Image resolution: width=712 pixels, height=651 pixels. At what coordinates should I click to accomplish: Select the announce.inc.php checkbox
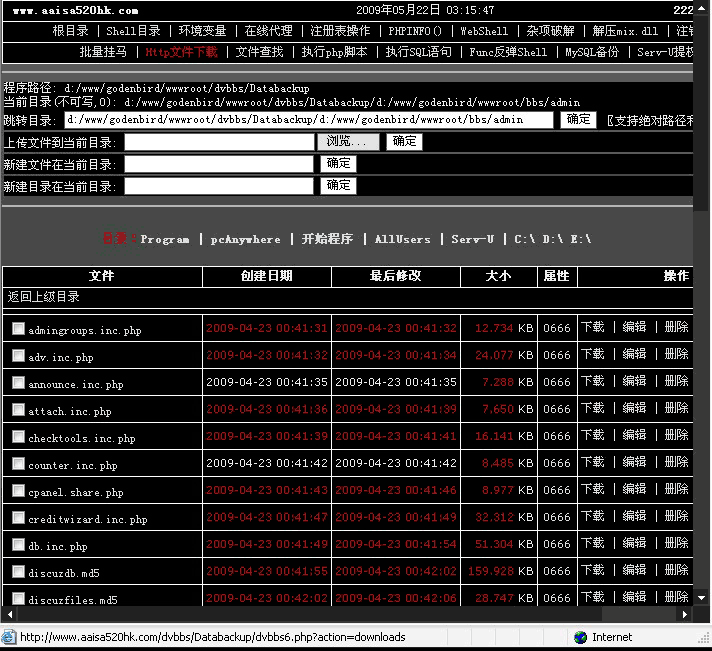(18, 383)
